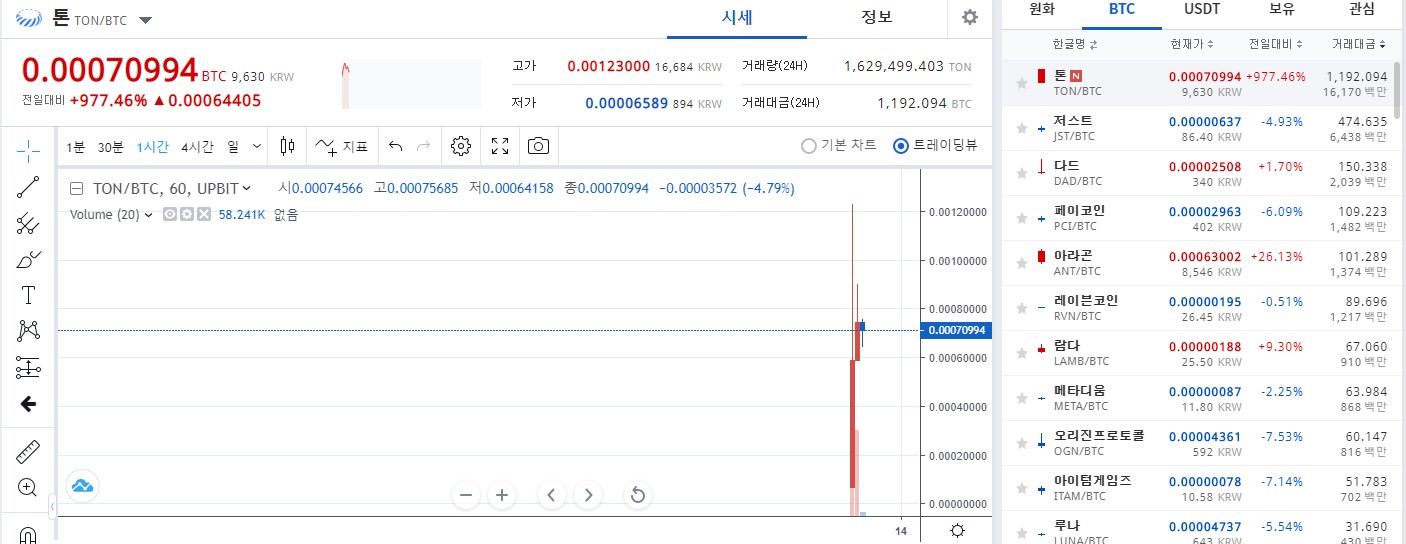Select the brush drawing tool
1406x544 pixels.
tap(28, 259)
